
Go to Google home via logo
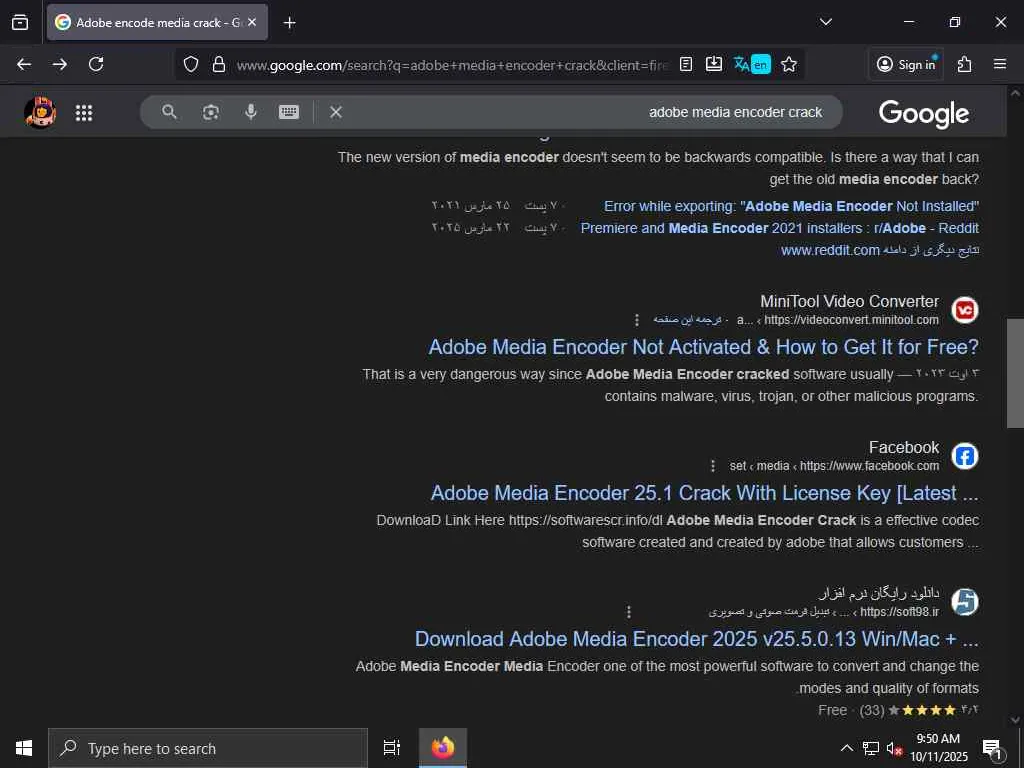click(x=923, y=114)
